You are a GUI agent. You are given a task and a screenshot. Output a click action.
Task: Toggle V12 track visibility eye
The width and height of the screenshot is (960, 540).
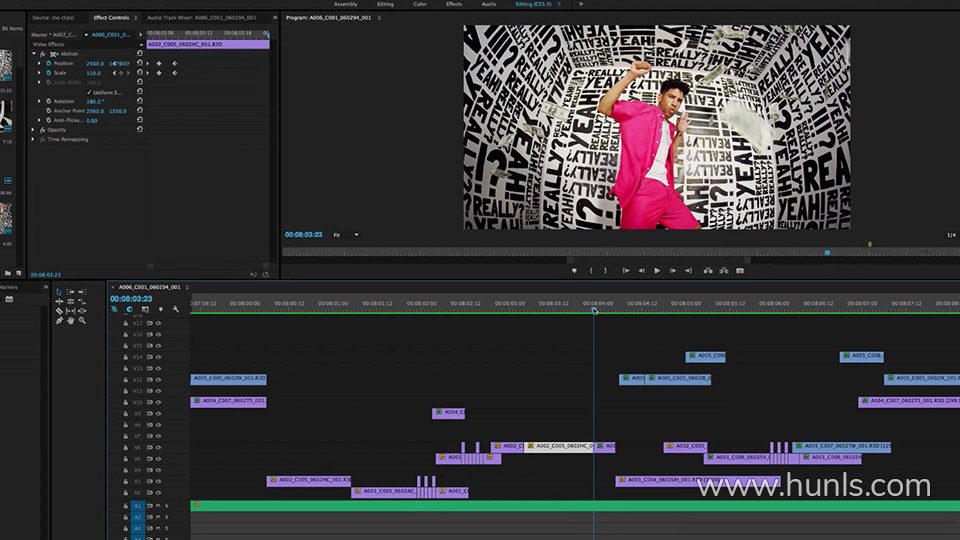point(158,380)
